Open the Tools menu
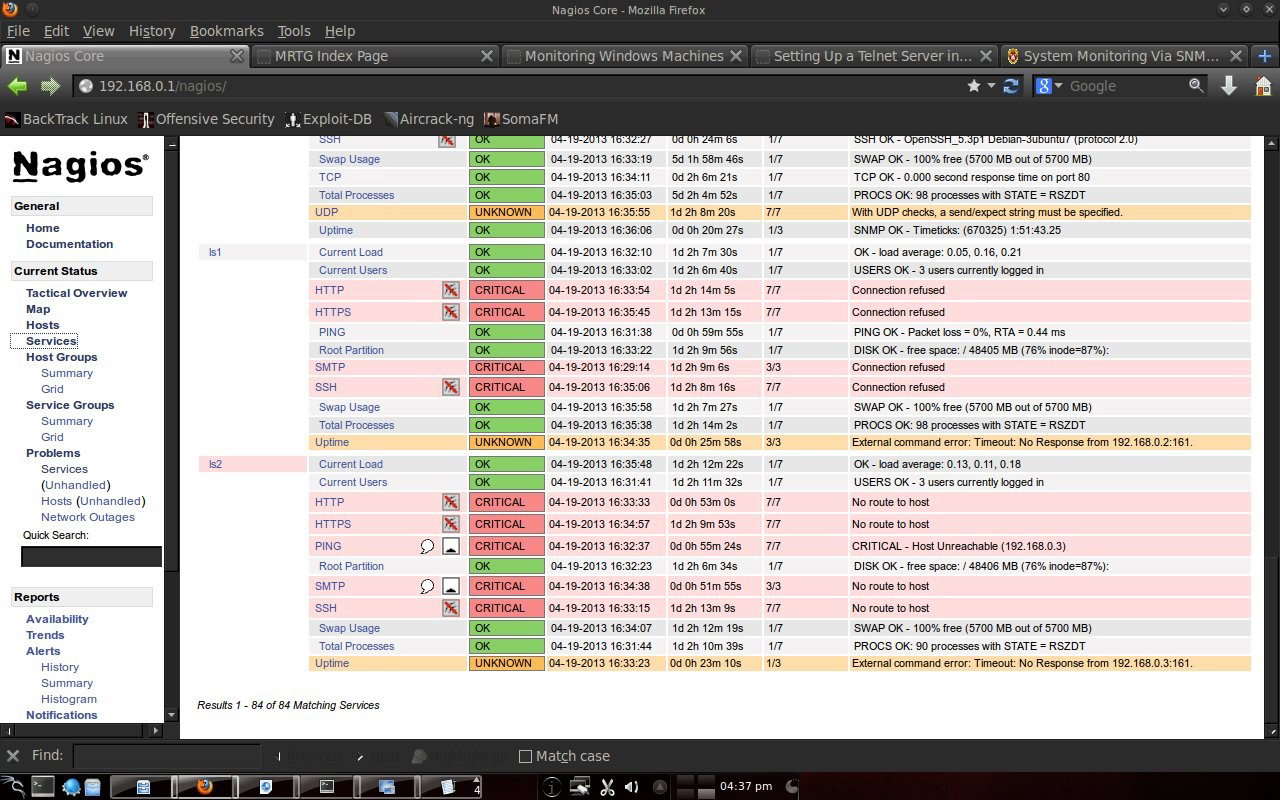Screen dimensions: 1280x800 [x=293, y=31]
